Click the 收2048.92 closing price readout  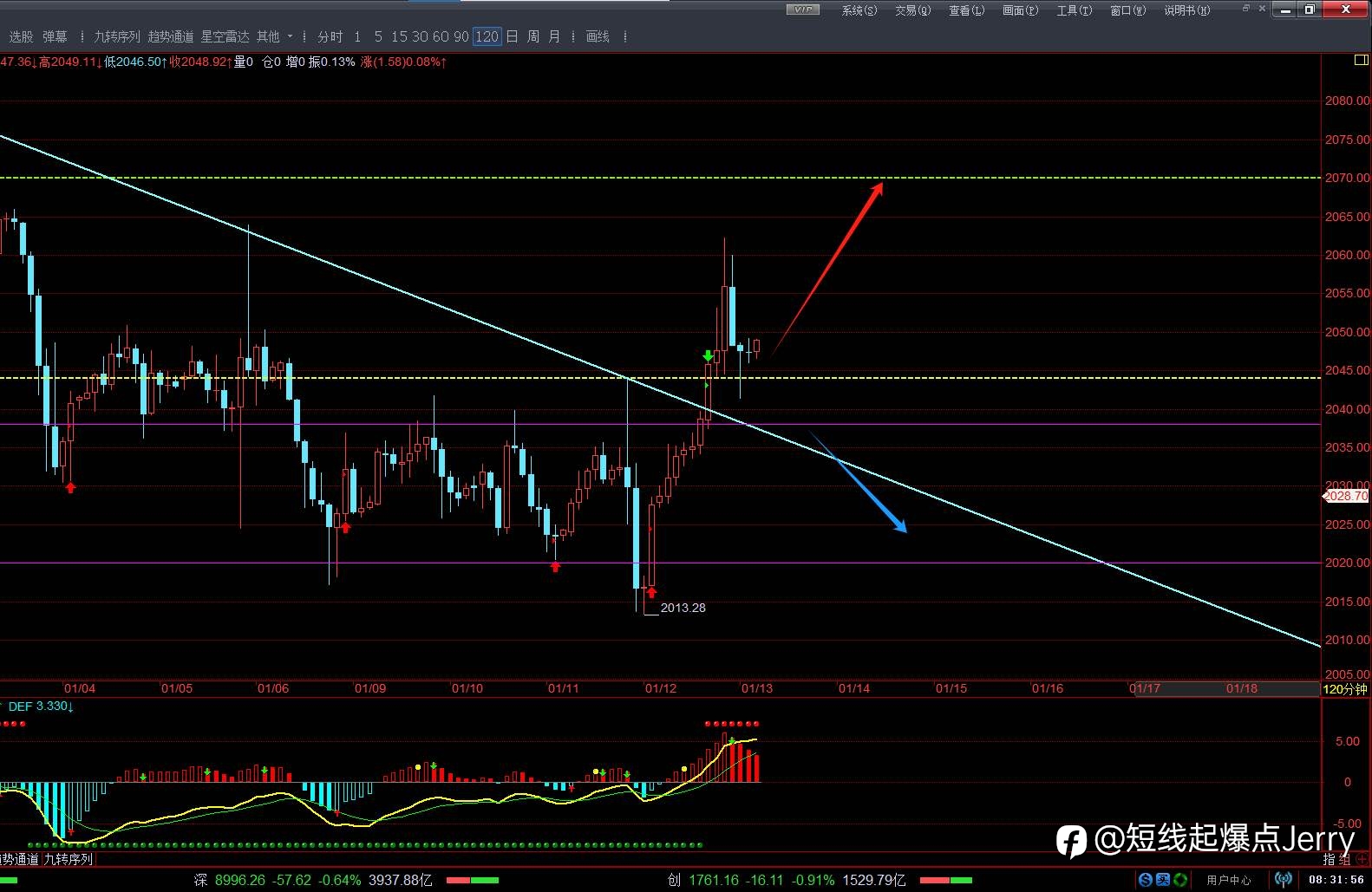[201, 62]
